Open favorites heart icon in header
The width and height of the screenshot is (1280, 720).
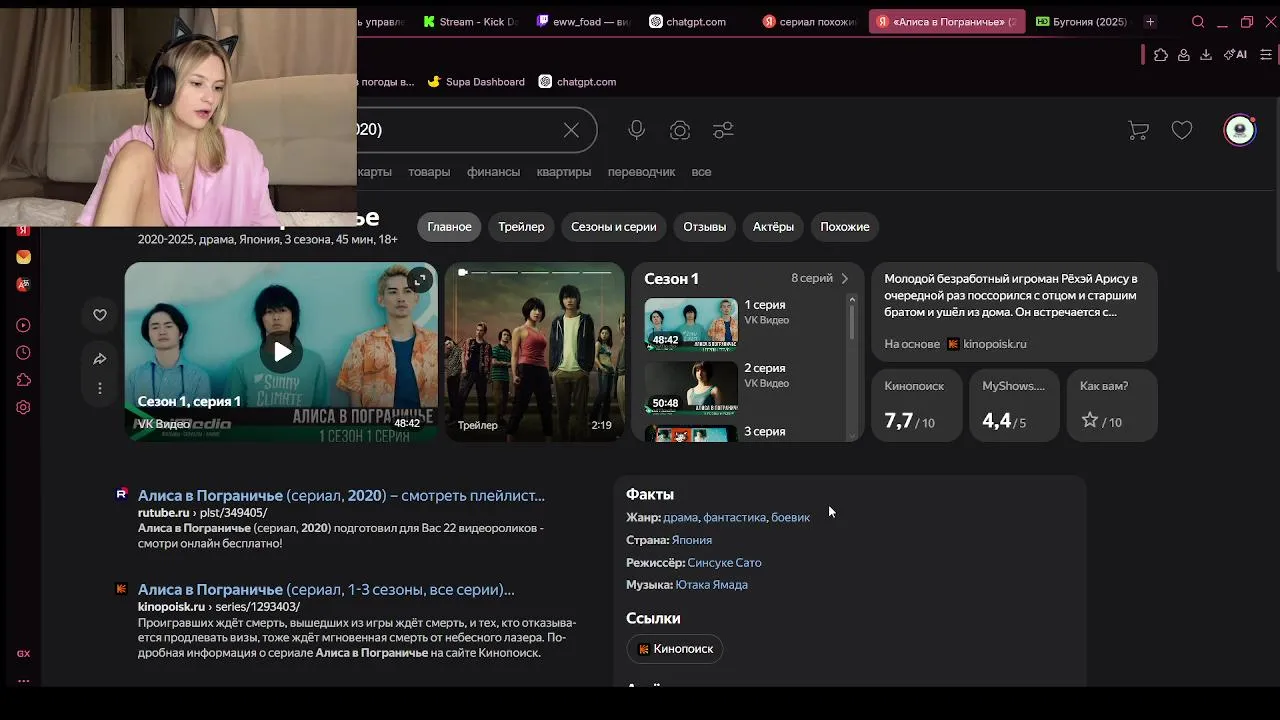tap(1182, 130)
